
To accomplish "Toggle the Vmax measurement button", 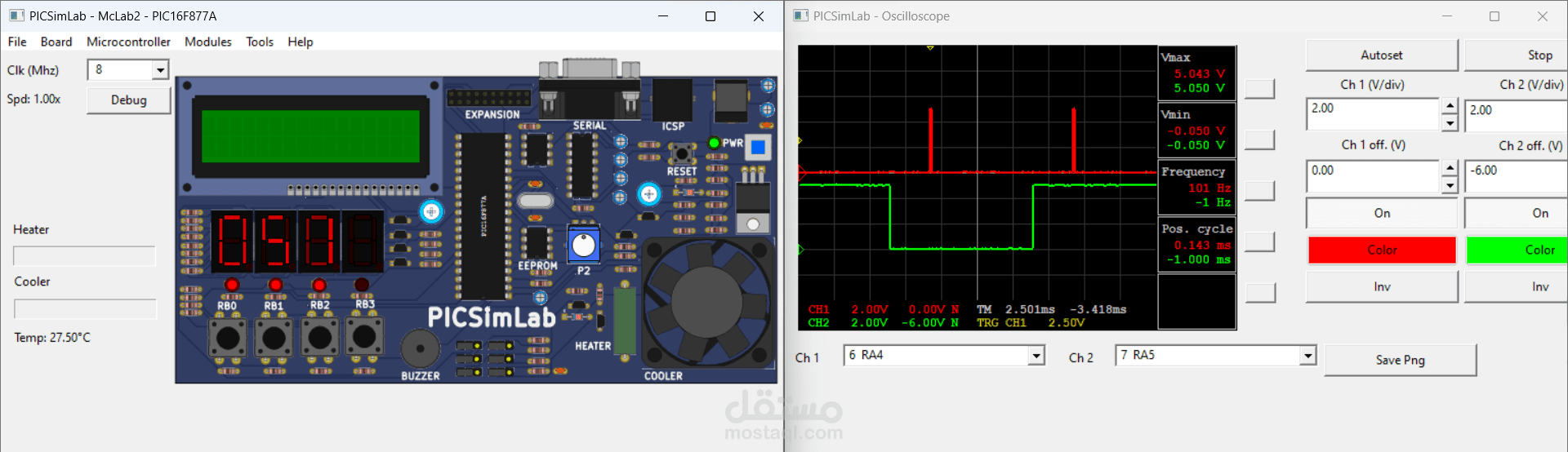I will click(1260, 89).
